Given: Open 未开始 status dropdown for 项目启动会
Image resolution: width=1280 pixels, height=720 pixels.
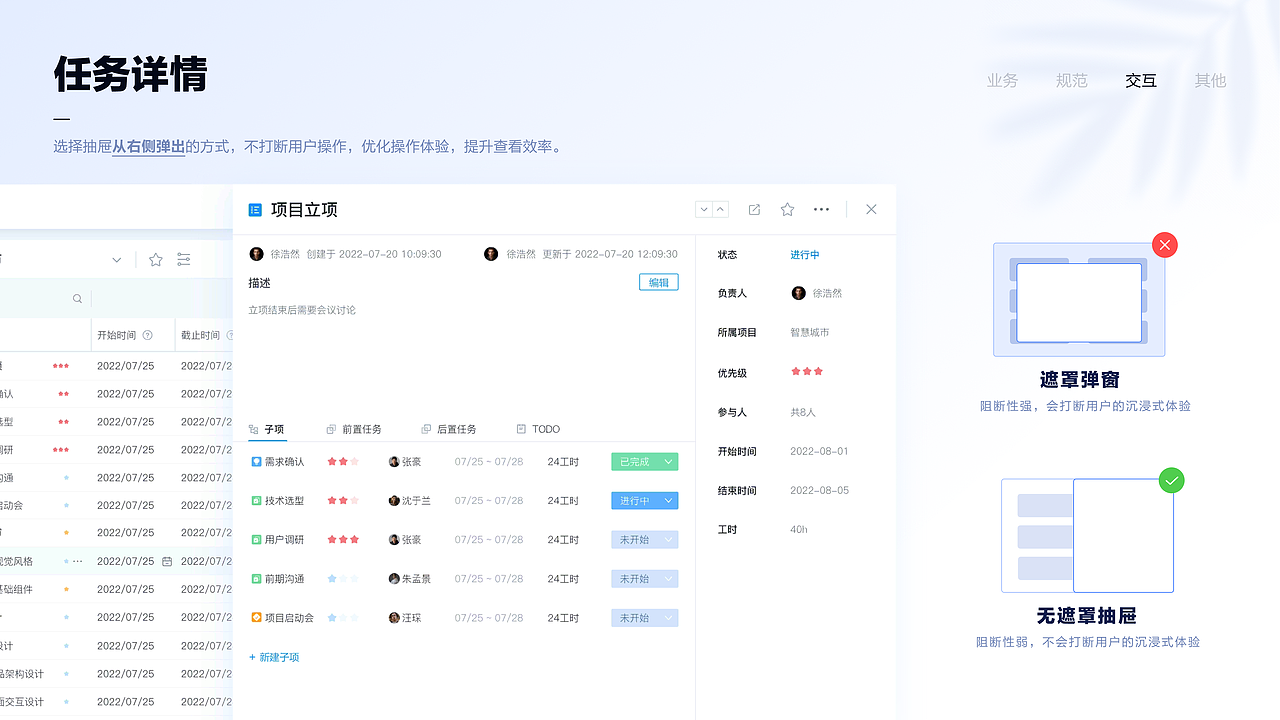Looking at the screenshot, I should tap(645, 618).
